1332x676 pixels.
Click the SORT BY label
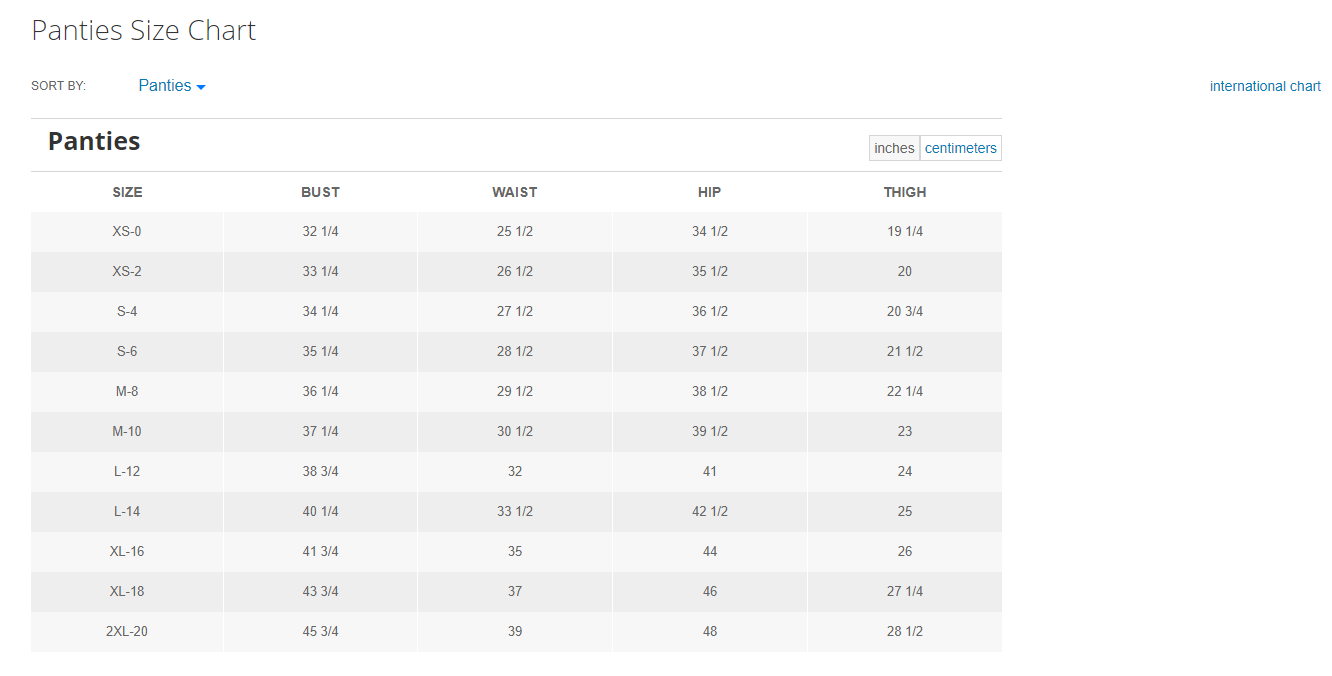(x=58, y=86)
